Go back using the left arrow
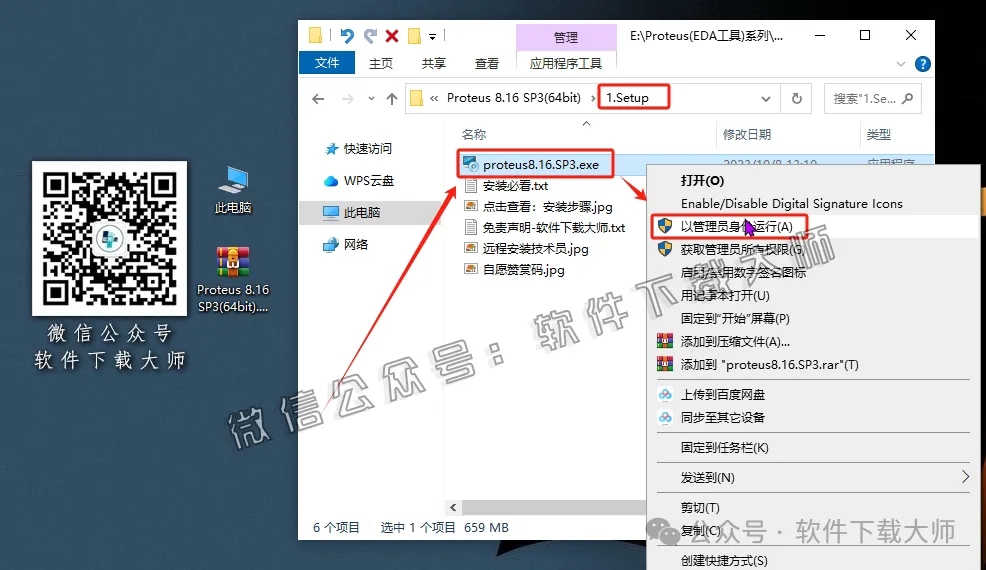Image resolution: width=986 pixels, height=570 pixels. point(318,99)
